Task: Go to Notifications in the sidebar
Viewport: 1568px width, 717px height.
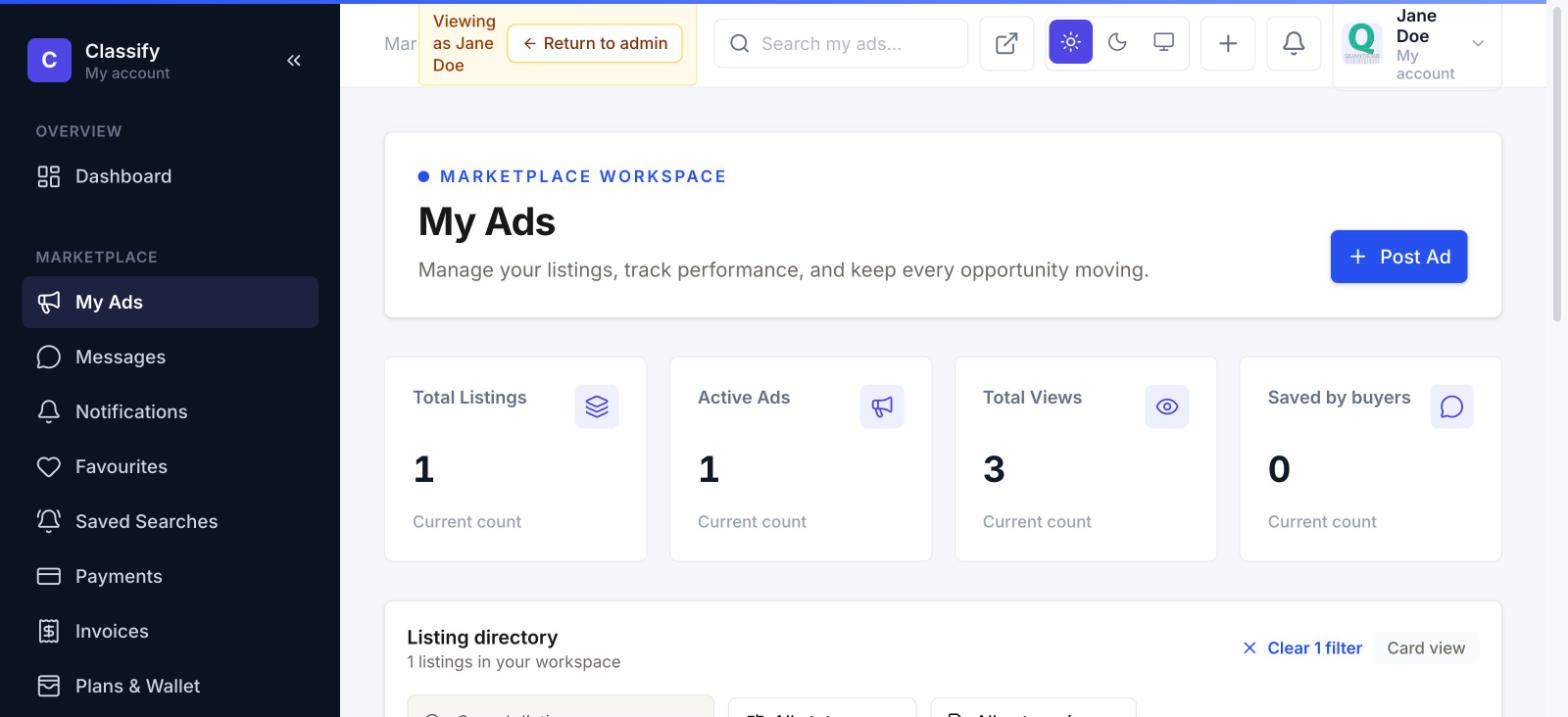Action: [170, 412]
